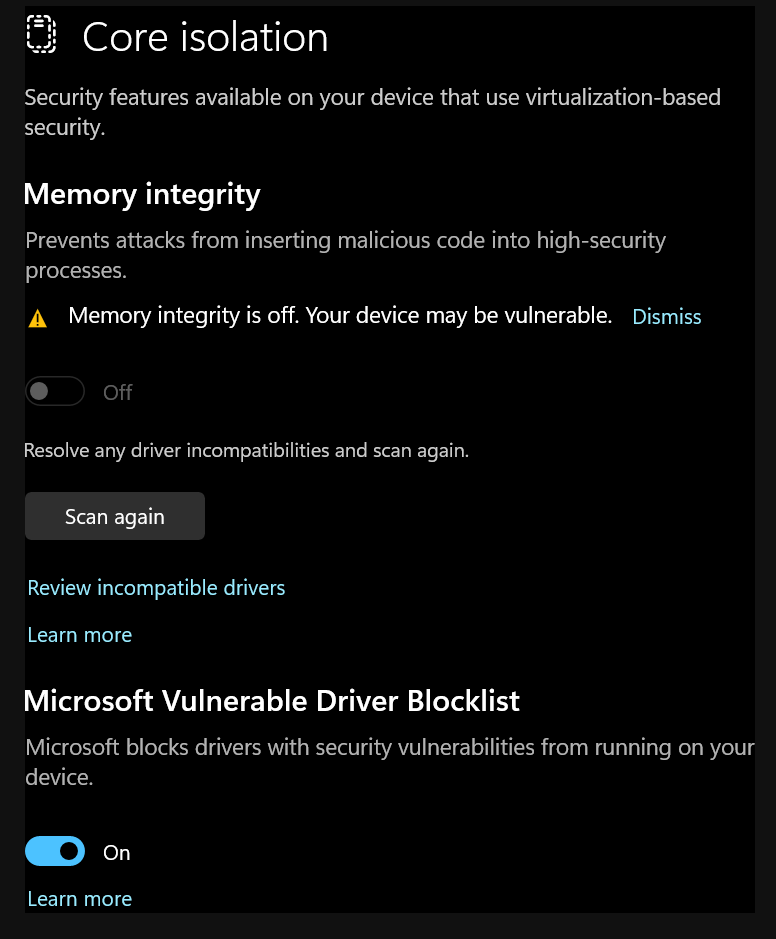
Task: Click the dark knob of the On switch
Action: coord(69,852)
